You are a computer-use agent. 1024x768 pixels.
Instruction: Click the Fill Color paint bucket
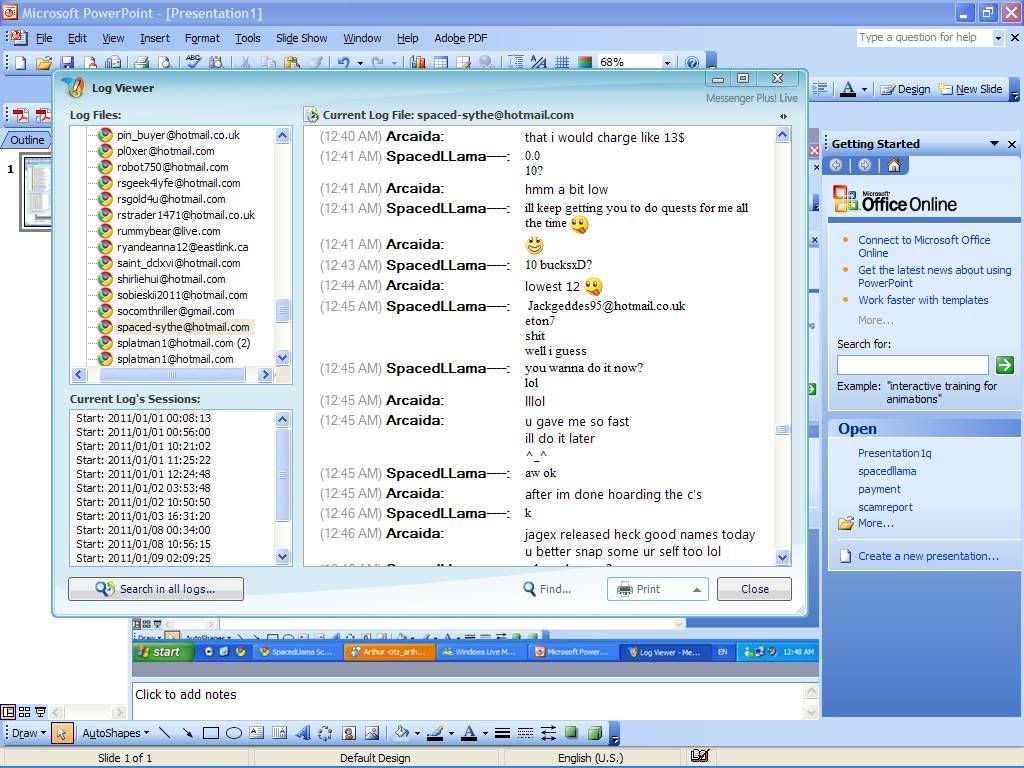pyautogui.click(x=402, y=733)
